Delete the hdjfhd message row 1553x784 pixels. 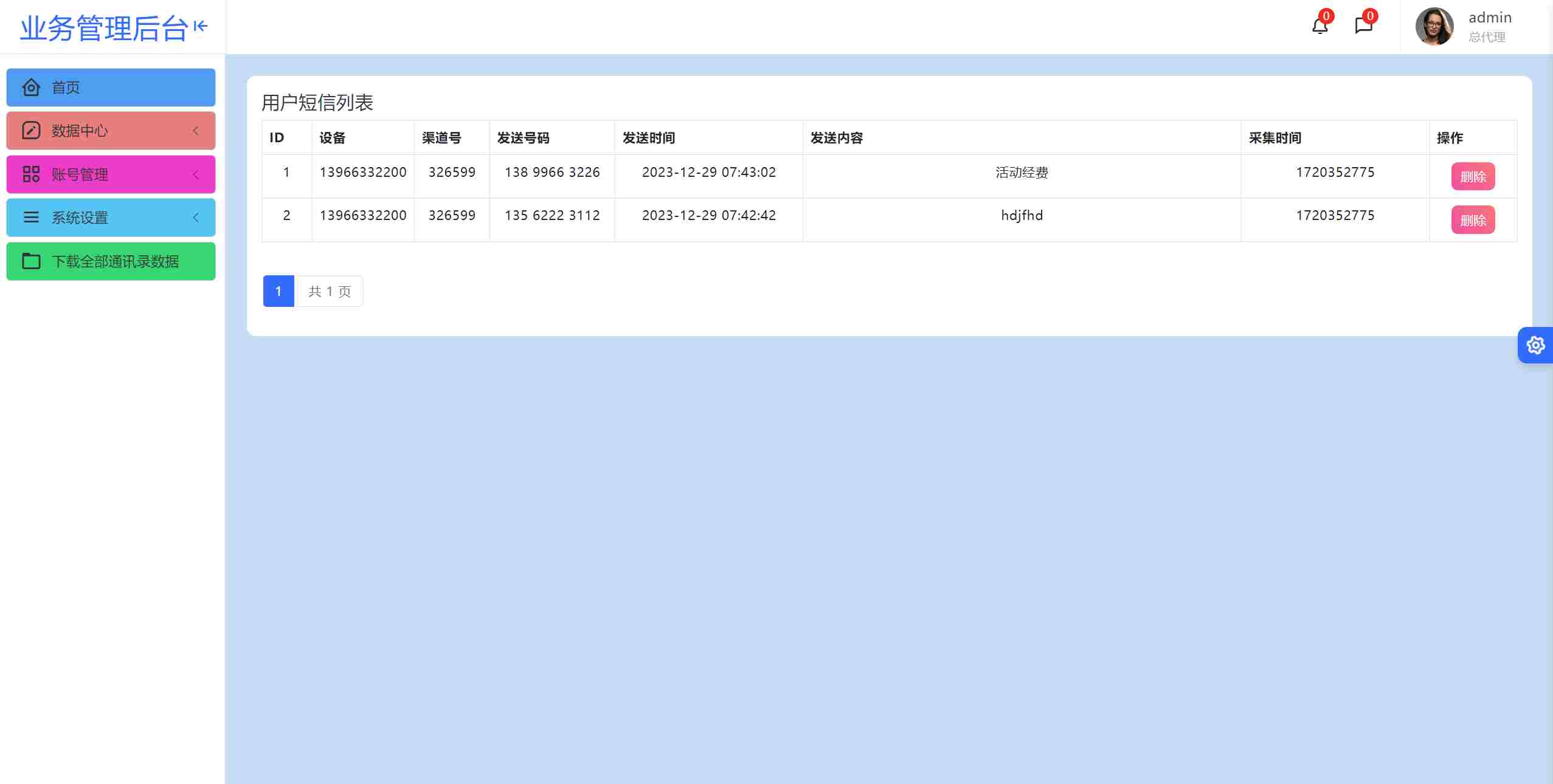coord(1472,220)
